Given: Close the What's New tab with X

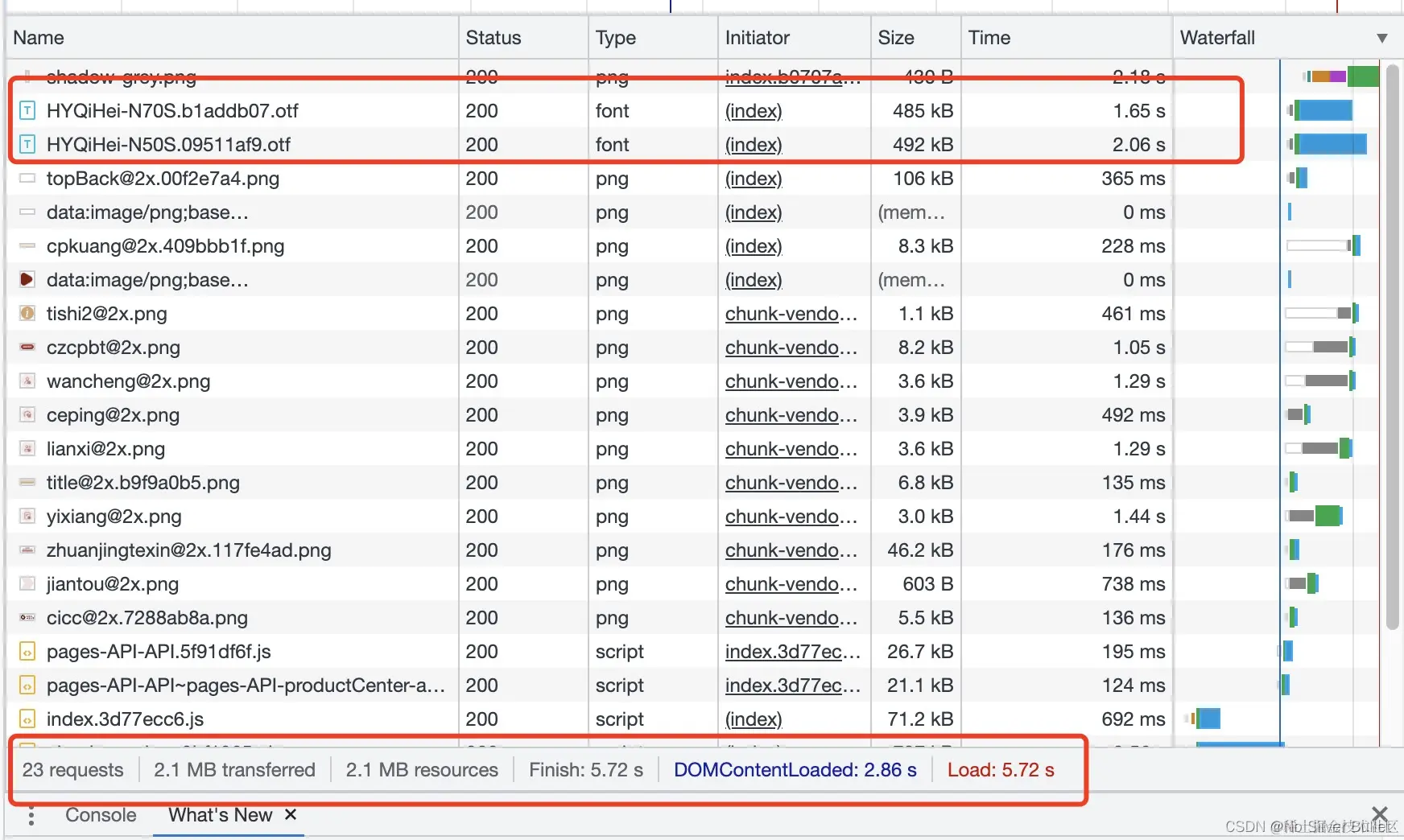Looking at the screenshot, I should [x=291, y=814].
